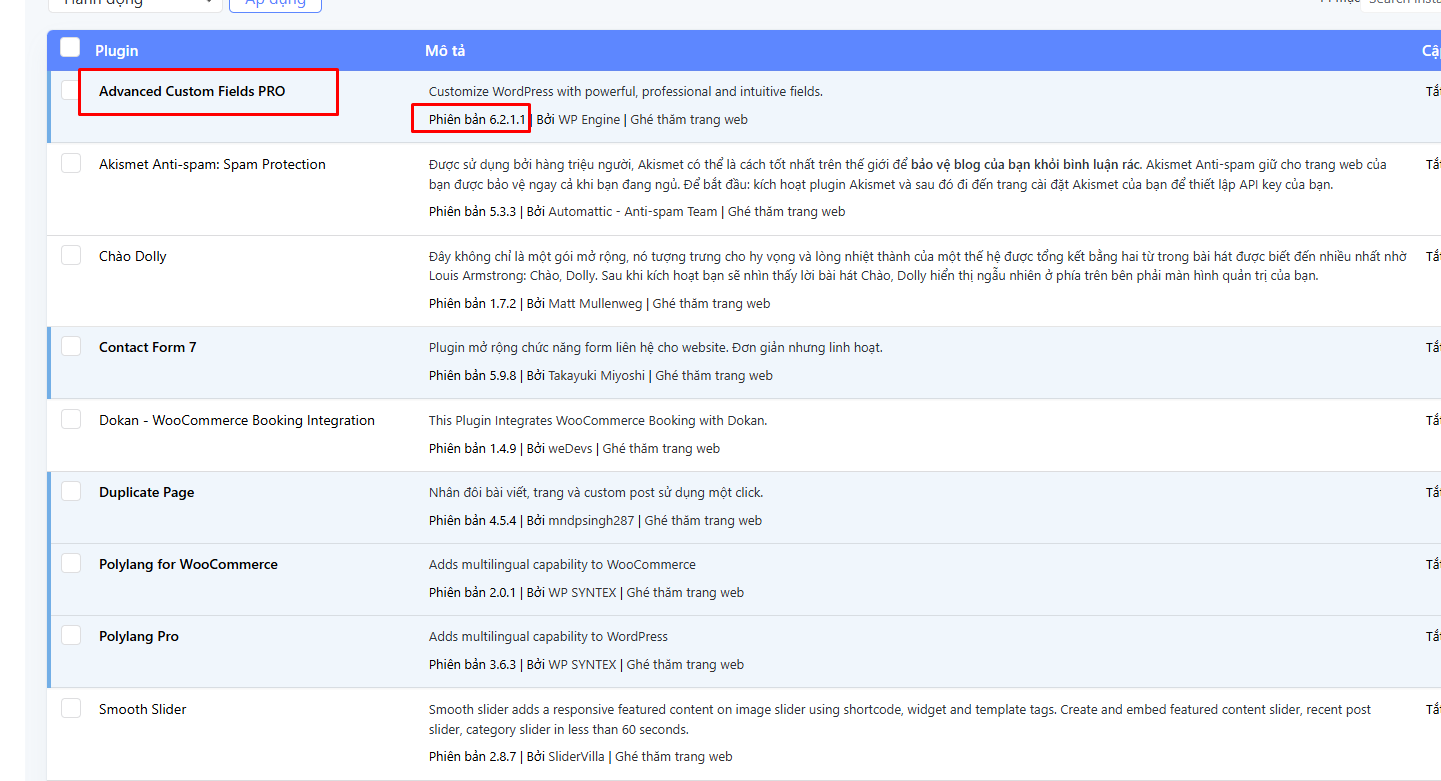This screenshot has height=781, width=1441.
Task: Tick the Smooth Slider plugin checkbox
Action: (71, 708)
